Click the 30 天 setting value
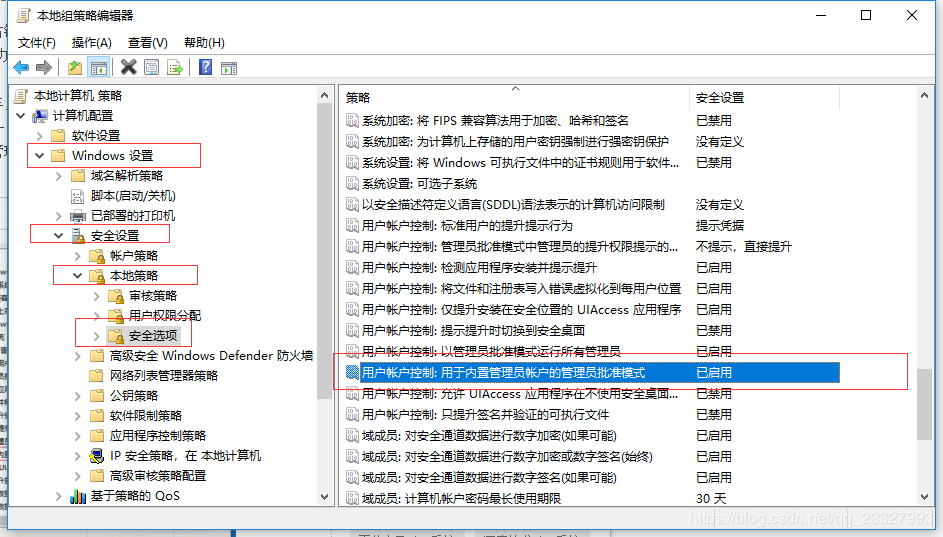This screenshot has height=537, width=943. point(711,499)
